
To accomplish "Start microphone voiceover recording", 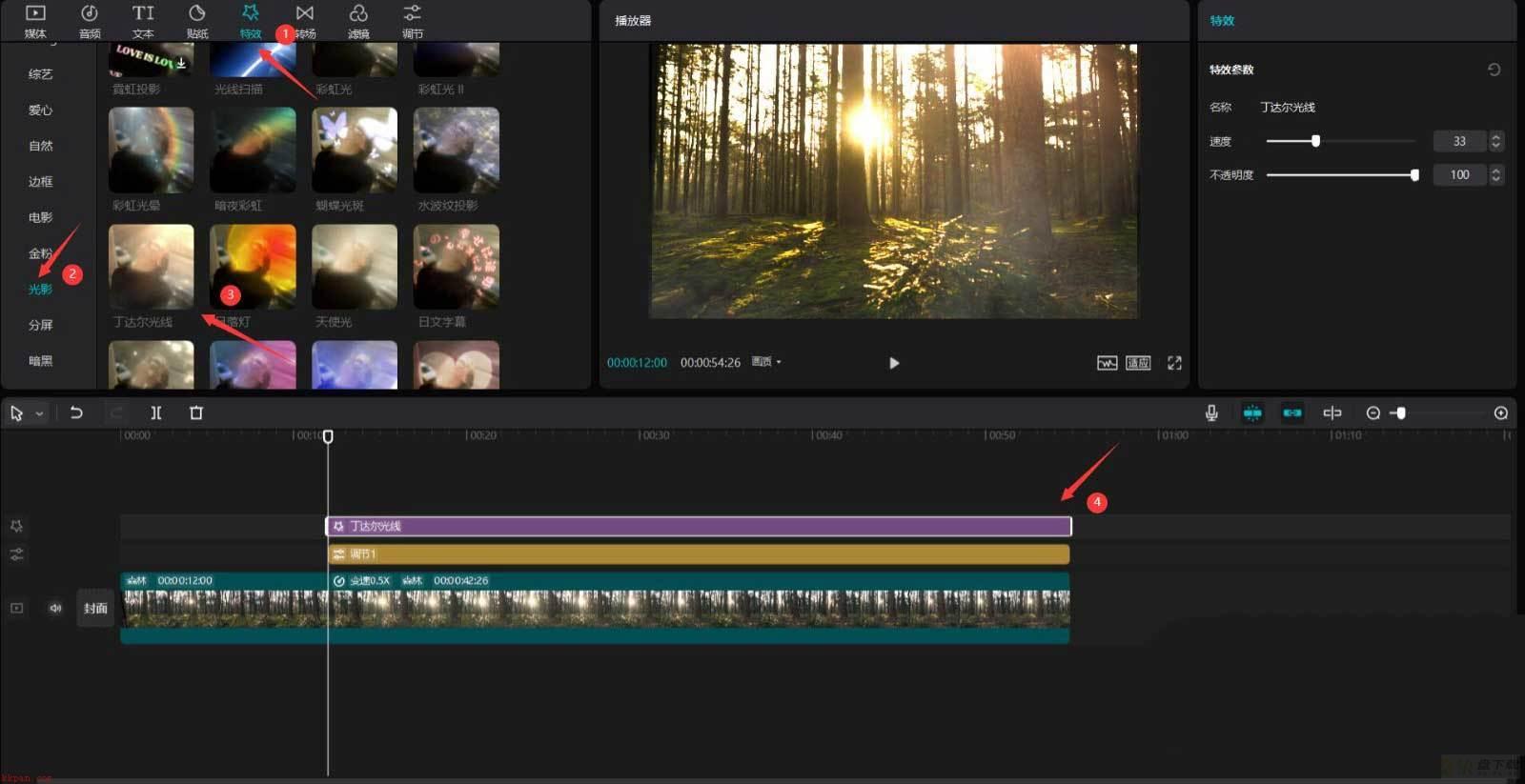I will pos(1211,412).
